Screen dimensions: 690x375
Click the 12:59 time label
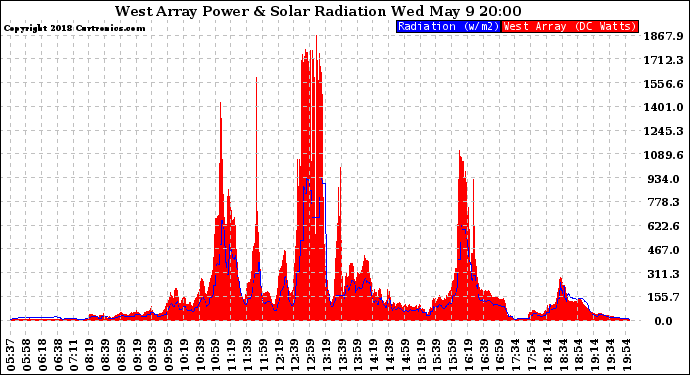pos(311,355)
